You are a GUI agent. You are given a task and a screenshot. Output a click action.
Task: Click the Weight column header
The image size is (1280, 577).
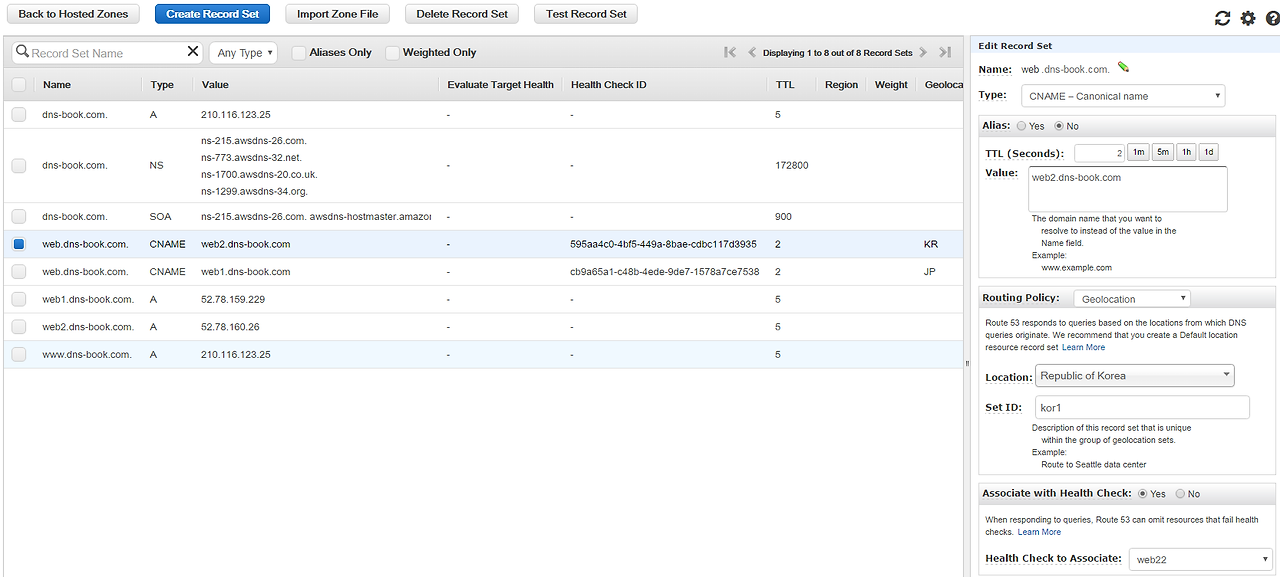tap(891, 85)
